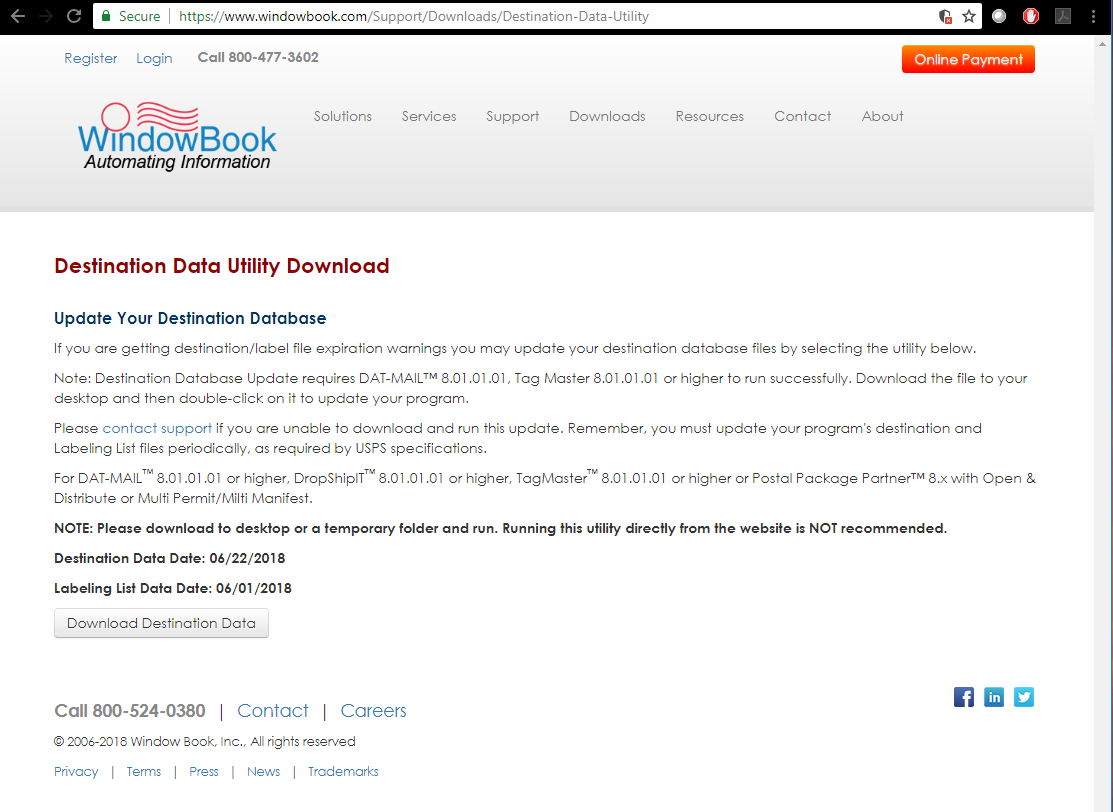Screen dimensions: 1113x812
Task: Click the browser back arrow
Action: click(x=18, y=16)
